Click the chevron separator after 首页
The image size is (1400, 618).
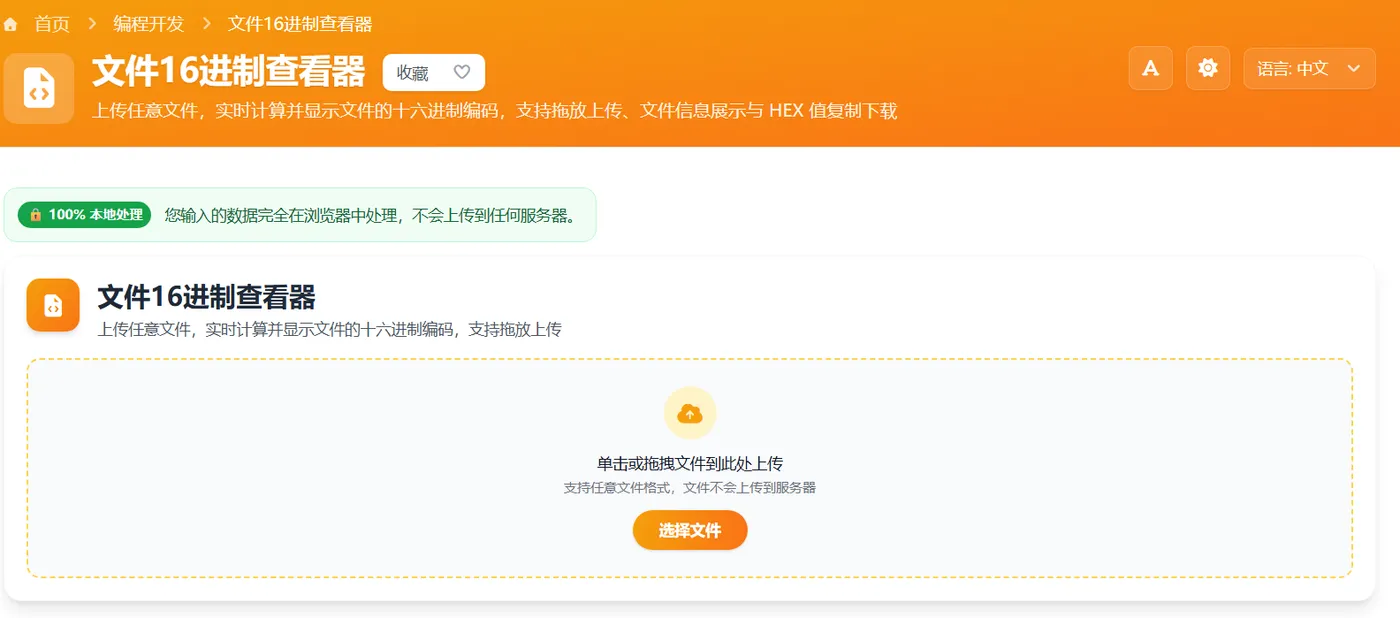93,23
